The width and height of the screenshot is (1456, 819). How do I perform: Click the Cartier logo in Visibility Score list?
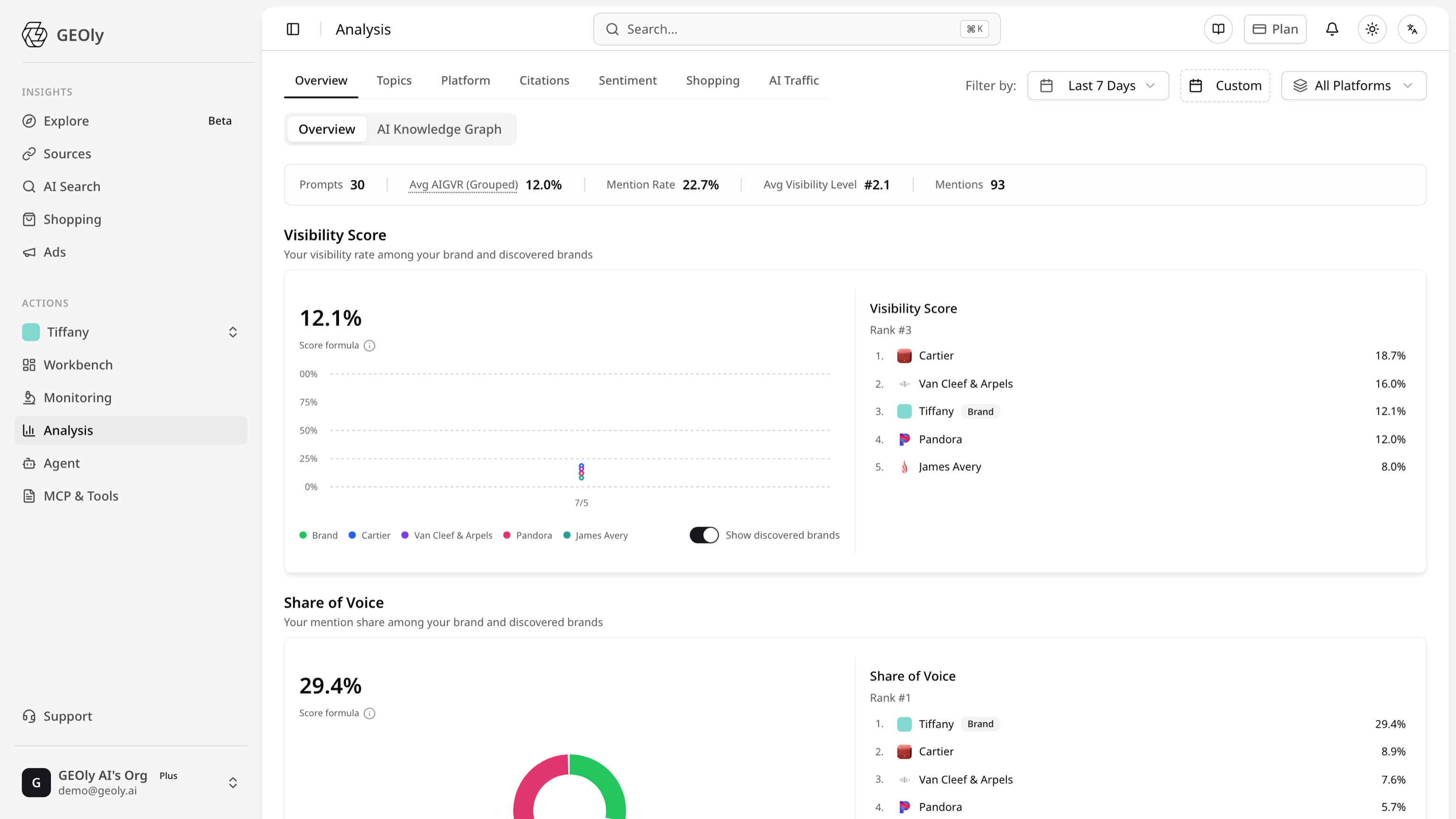pos(904,356)
